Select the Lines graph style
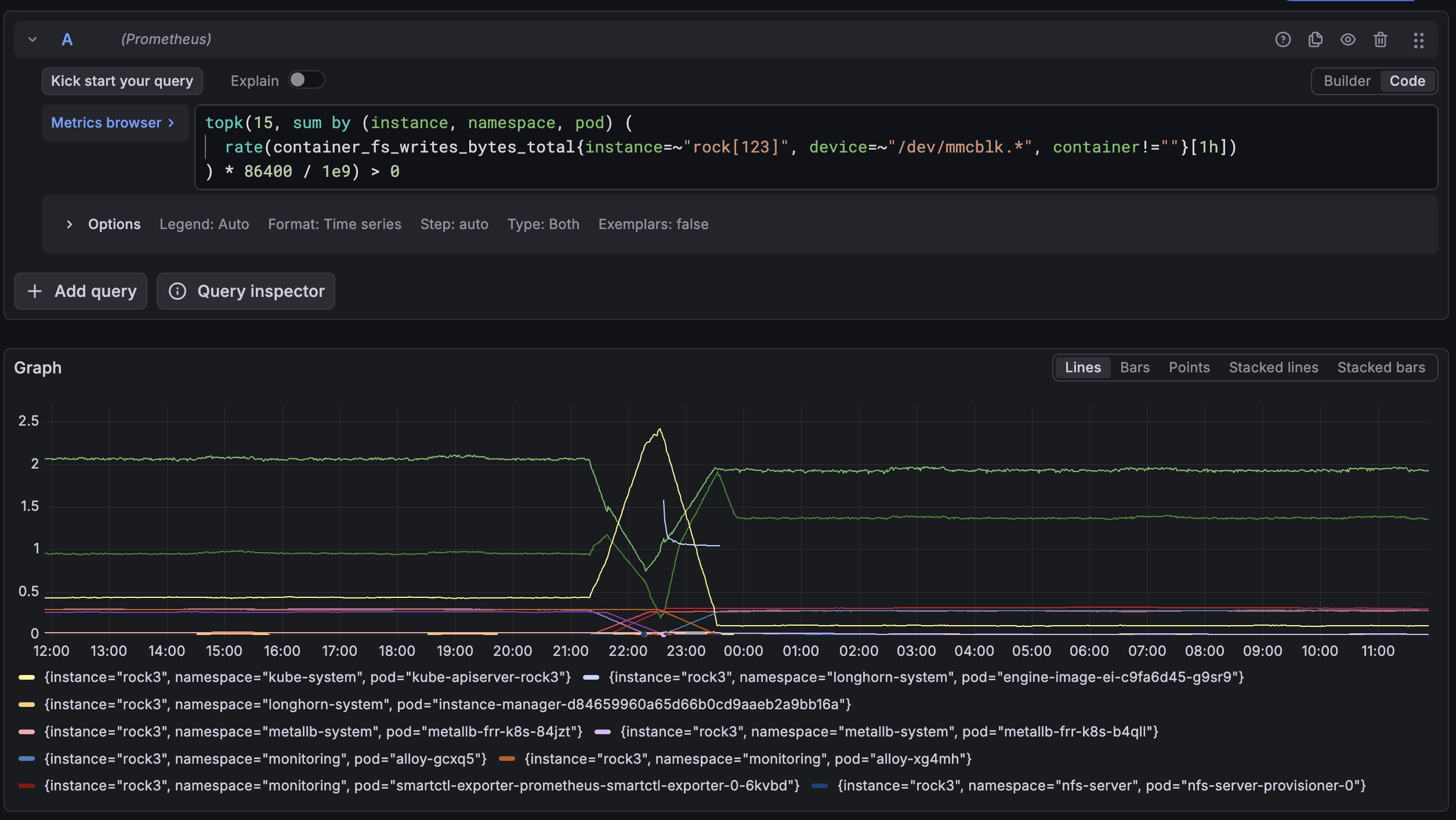The height and width of the screenshot is (820, 1456). [x=1082, y=368]
